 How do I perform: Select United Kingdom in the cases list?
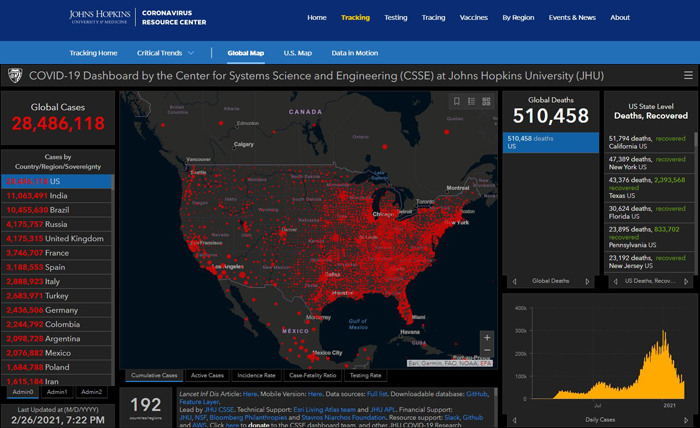coord(56,238)
